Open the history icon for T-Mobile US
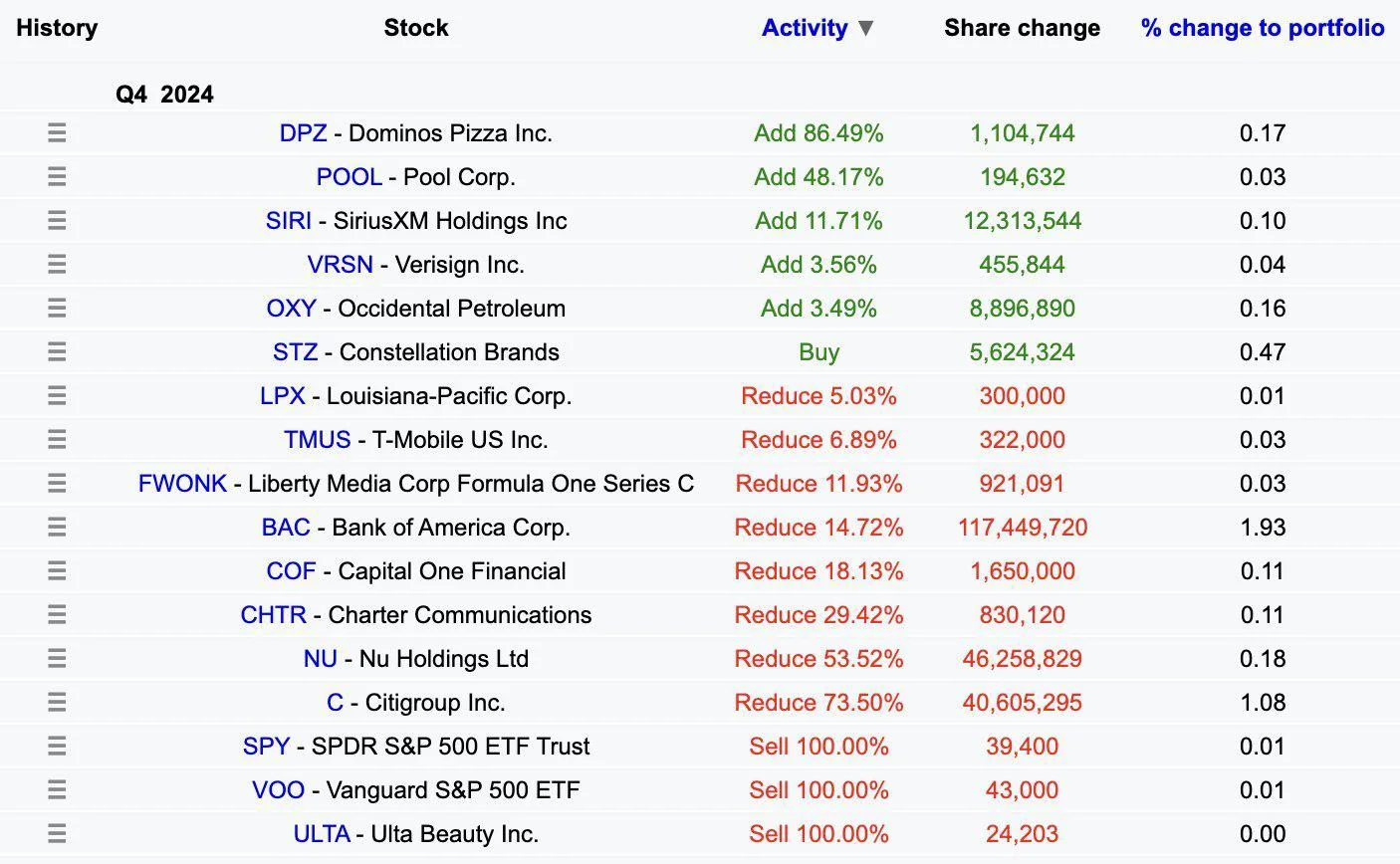Screen dimensions: 1400x864 pos(57,440)
